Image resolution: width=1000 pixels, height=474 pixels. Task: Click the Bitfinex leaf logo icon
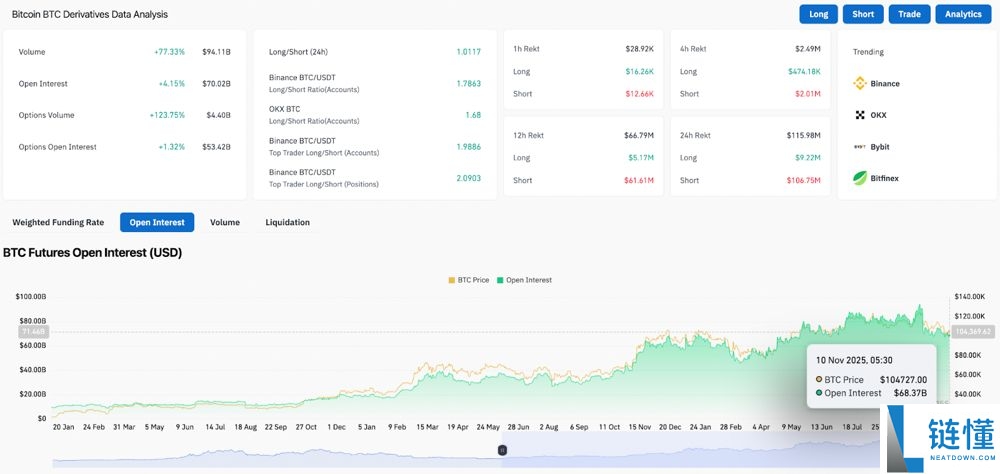pyautogui.click(x=859, y=178)
